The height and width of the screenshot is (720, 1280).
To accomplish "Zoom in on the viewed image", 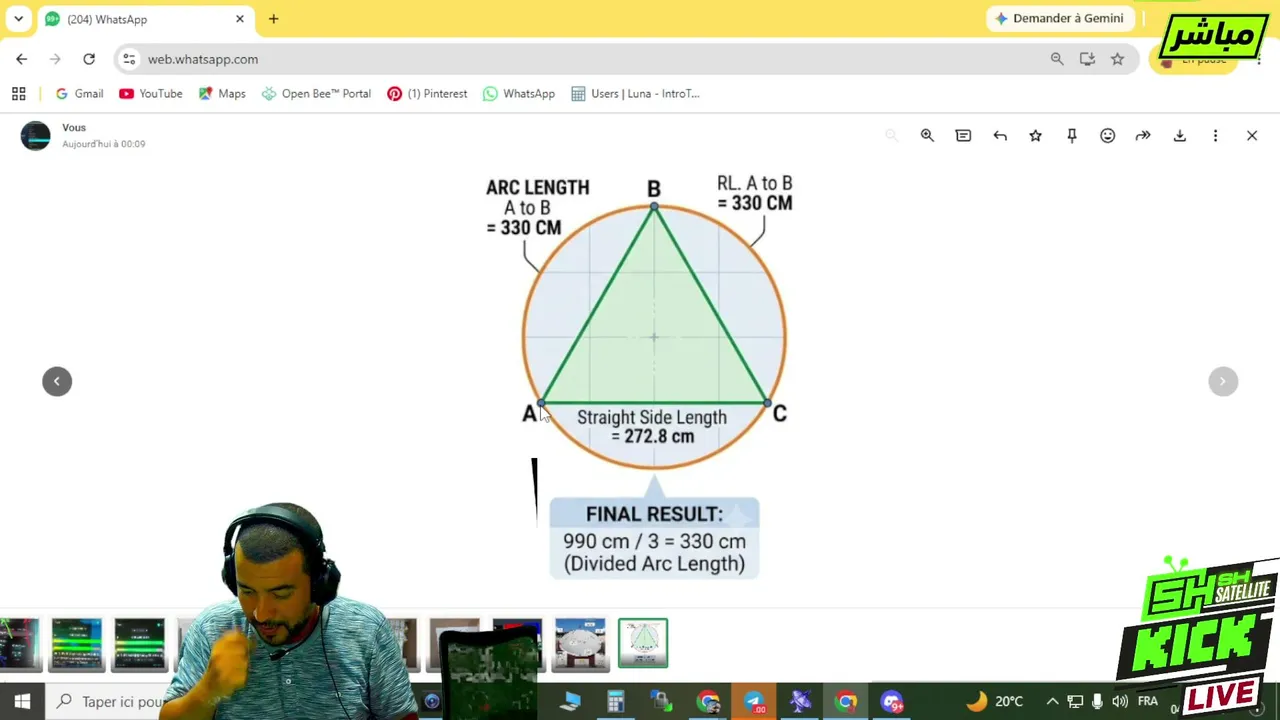I will 927,136.
